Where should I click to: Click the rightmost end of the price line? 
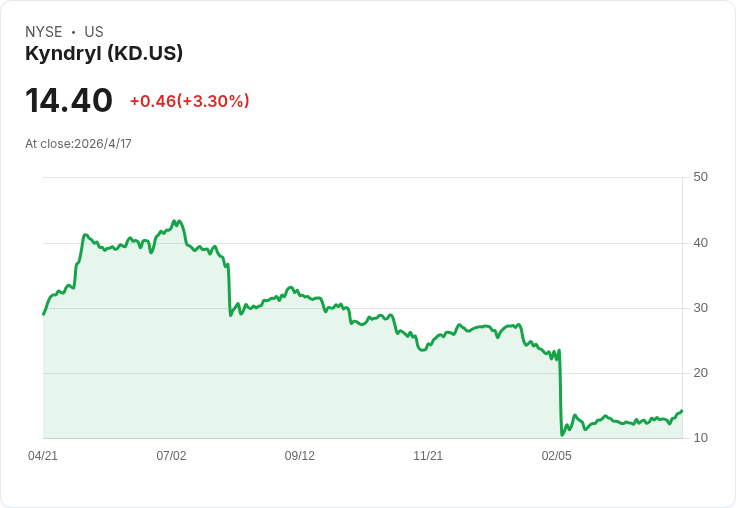682,411
